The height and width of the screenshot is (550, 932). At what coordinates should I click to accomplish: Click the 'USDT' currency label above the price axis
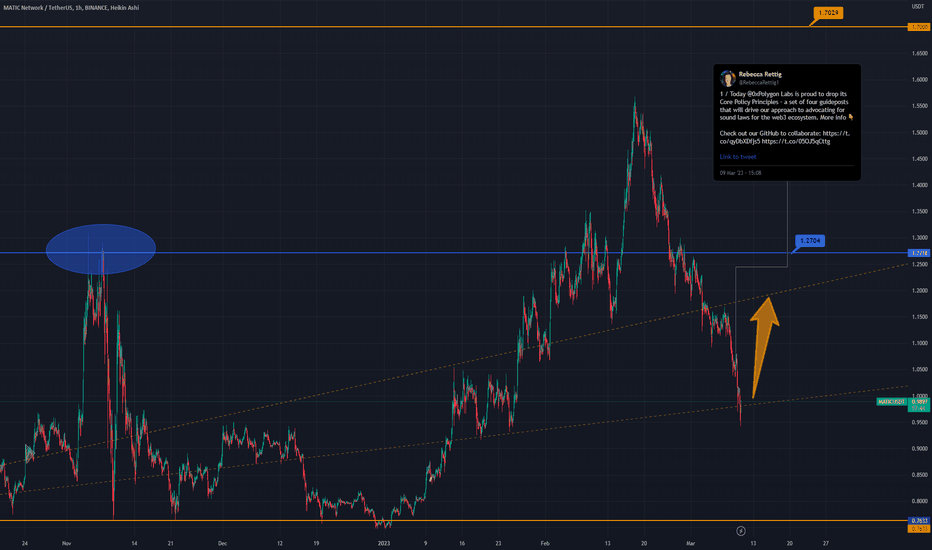coord(918,7)
